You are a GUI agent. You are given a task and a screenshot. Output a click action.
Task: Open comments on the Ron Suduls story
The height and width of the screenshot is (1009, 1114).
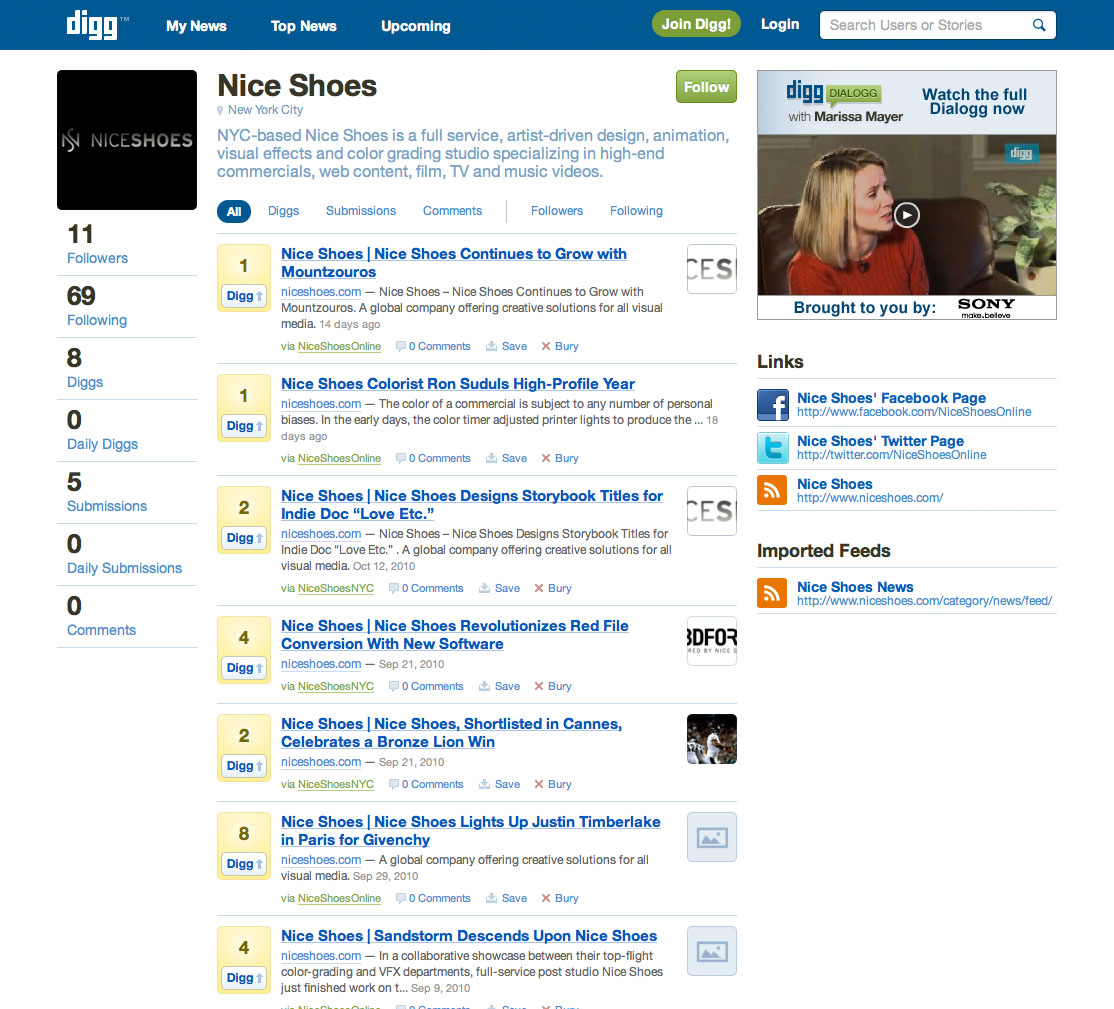click(x=433, y=458)
